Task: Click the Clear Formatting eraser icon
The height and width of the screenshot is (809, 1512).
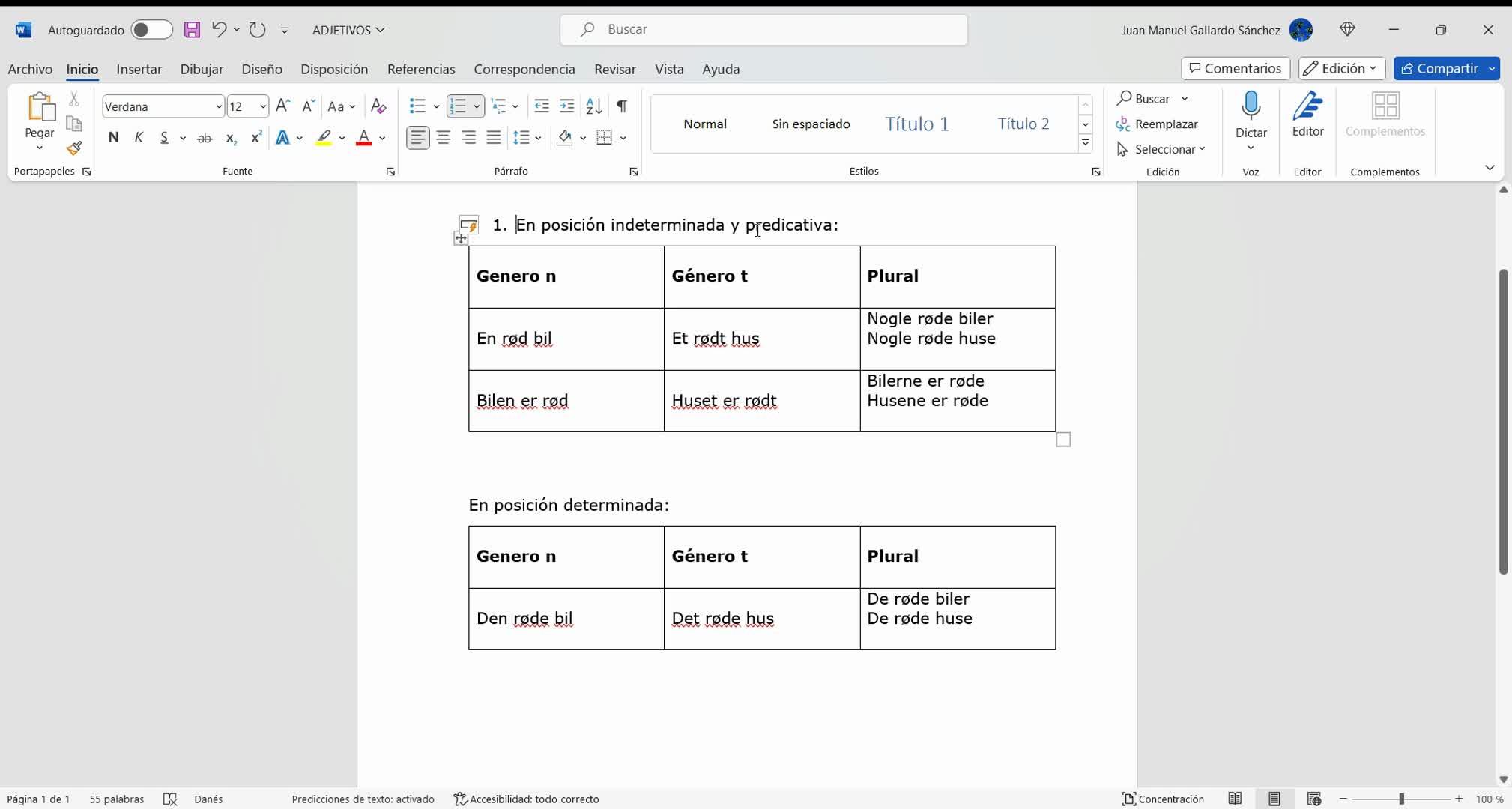Action: coord(378,106)
